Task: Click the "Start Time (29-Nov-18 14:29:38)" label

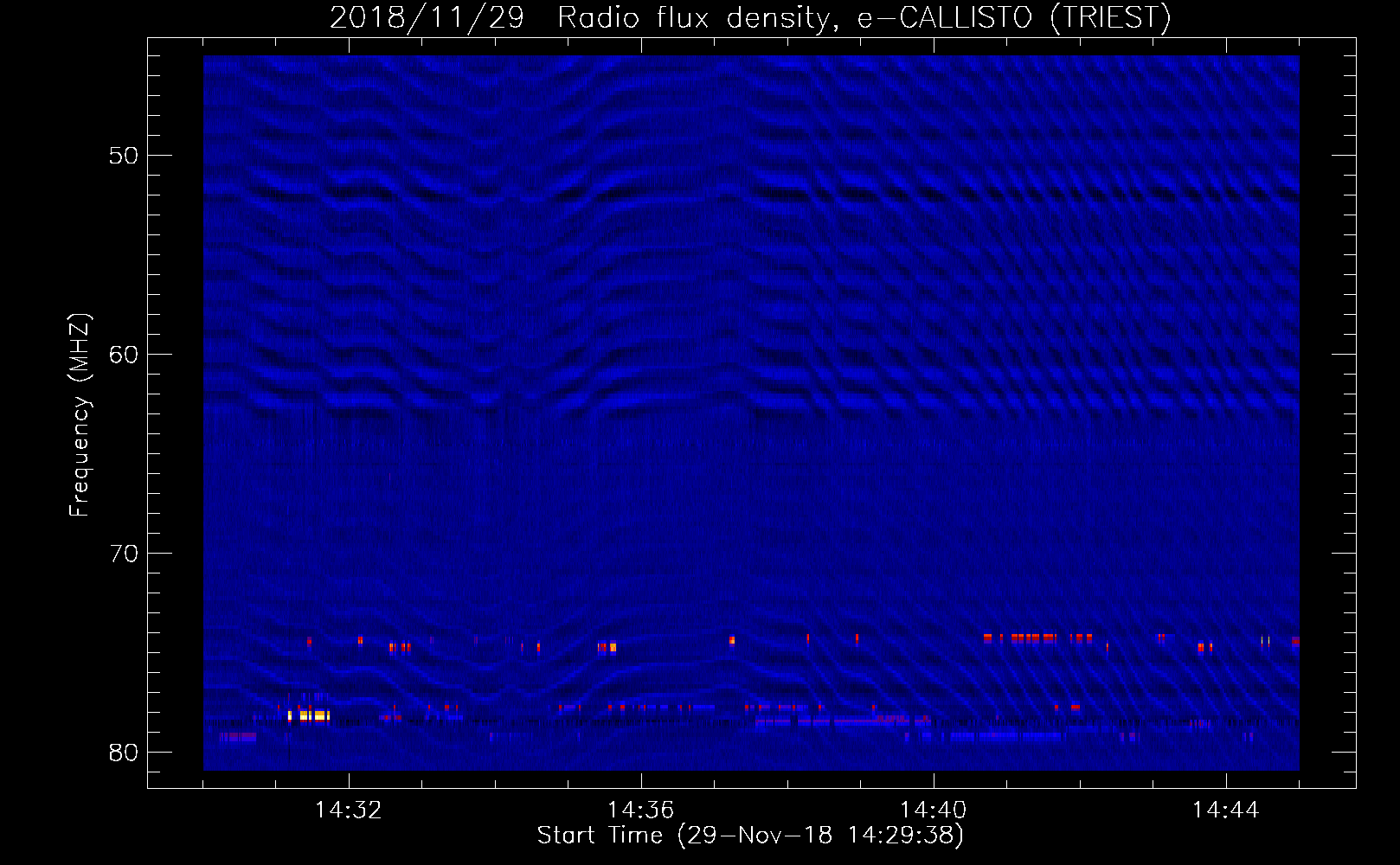Action: point(750,836)
